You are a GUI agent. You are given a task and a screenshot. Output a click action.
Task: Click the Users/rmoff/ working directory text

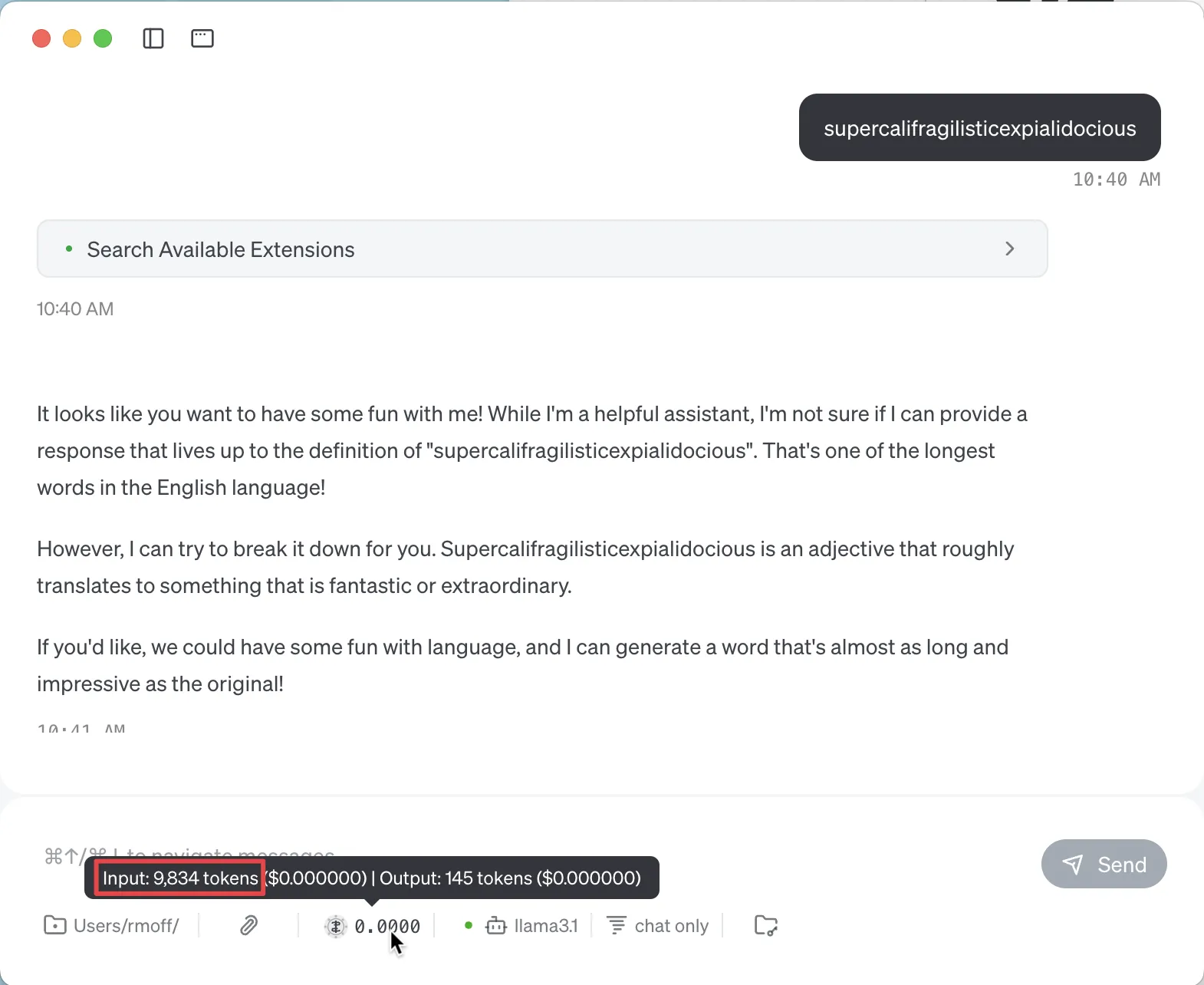[127, 926]
